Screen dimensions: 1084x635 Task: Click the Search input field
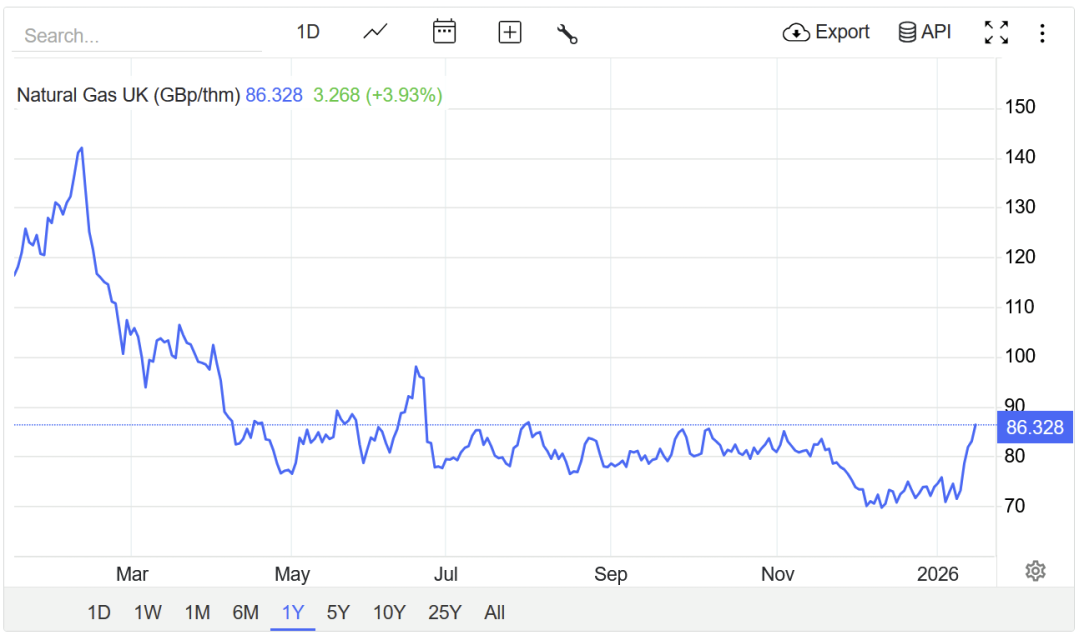point(137,35)
